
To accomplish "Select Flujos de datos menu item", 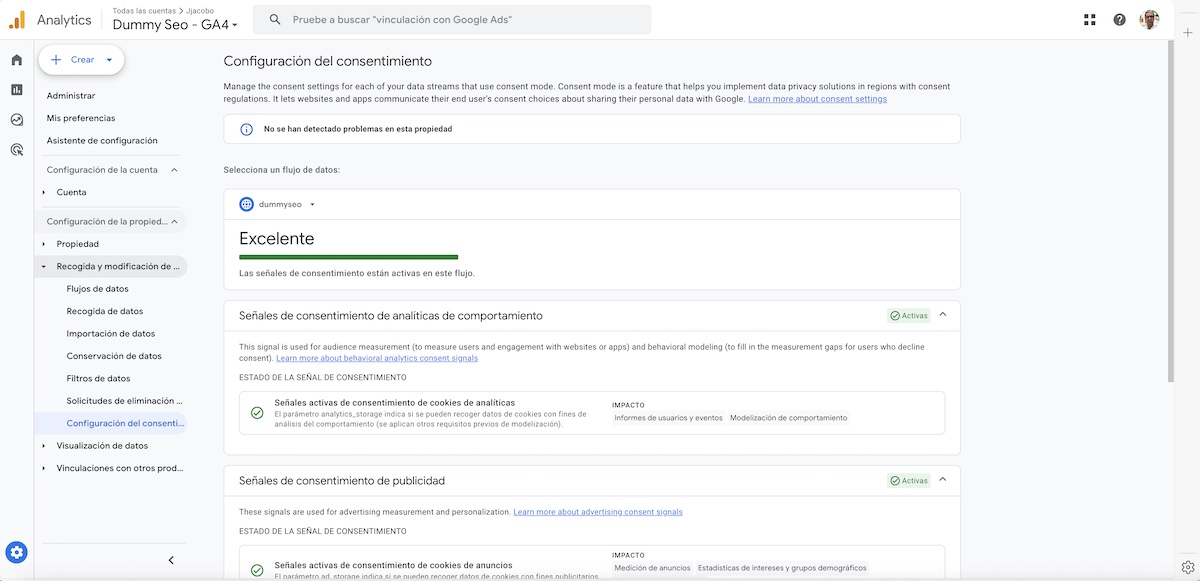I will click(x=97, y=289).
